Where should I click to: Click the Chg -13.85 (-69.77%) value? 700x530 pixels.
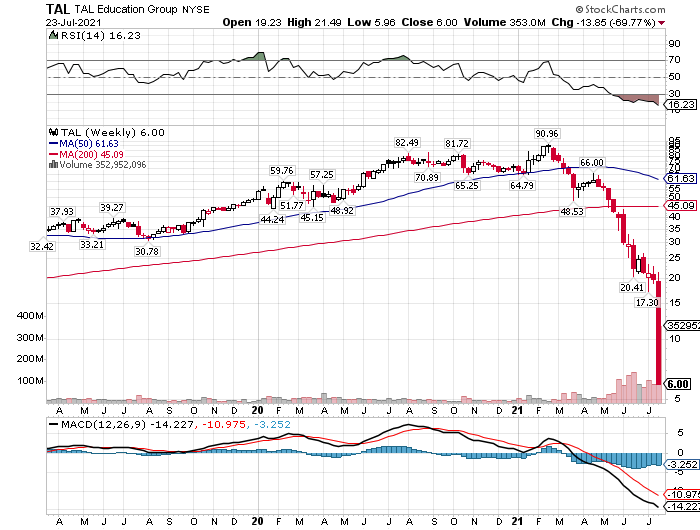[603, 22]
